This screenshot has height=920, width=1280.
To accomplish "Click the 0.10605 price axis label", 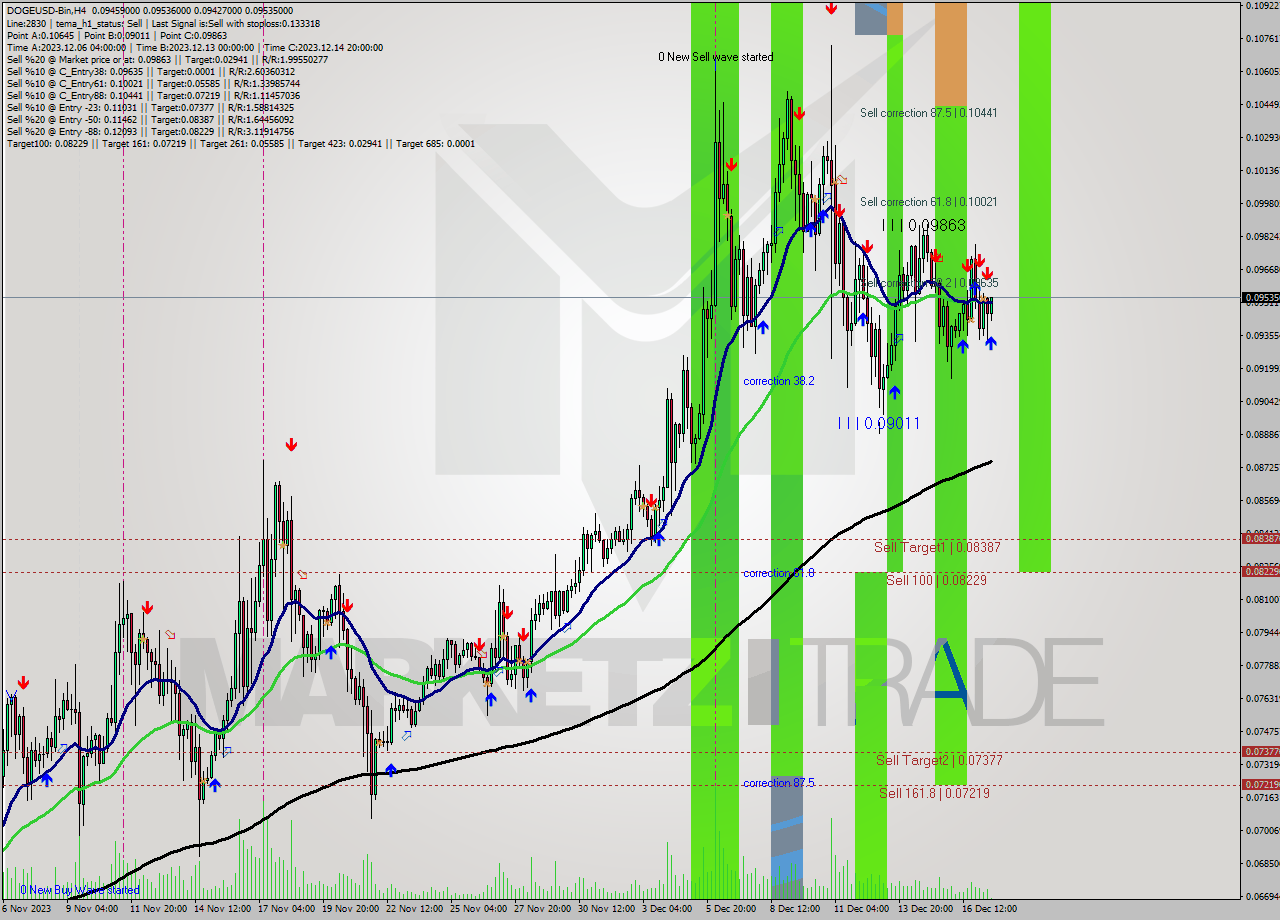I will (x=1262, y=71).
